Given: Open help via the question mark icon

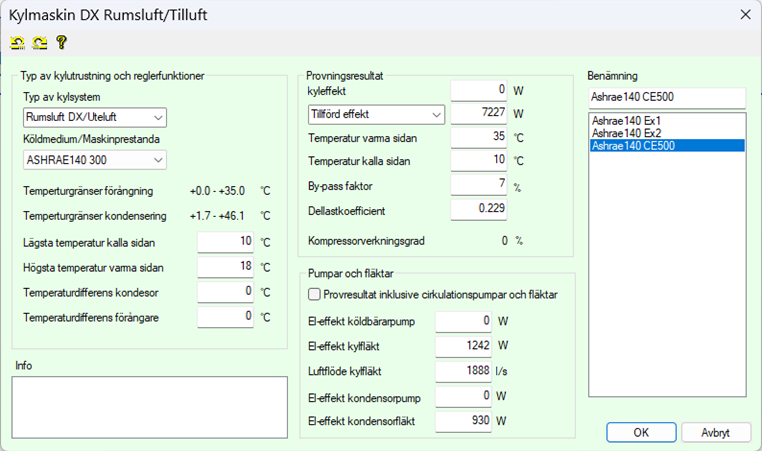Looking at the screenshot, I should (61, 42).
